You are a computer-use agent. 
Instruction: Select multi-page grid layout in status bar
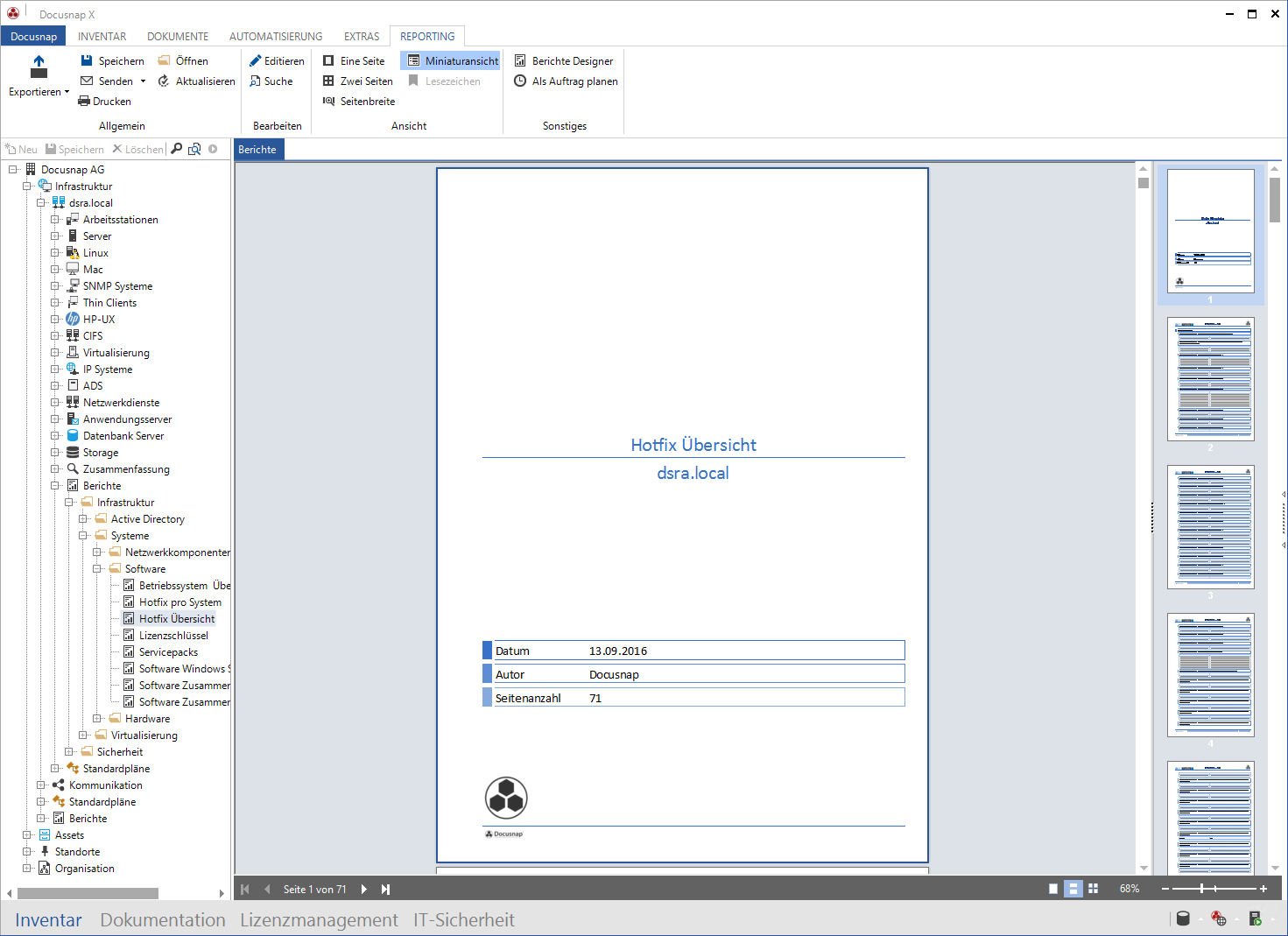tap(1094, 889)
